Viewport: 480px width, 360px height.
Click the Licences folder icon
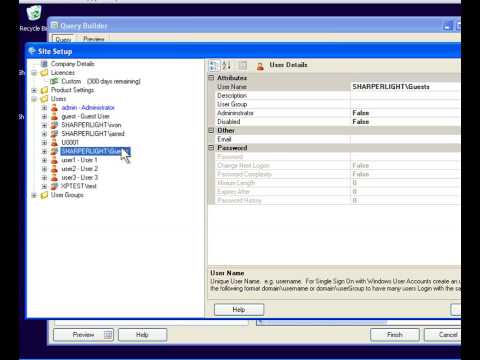pyautogui.click(x=44, y=73)
